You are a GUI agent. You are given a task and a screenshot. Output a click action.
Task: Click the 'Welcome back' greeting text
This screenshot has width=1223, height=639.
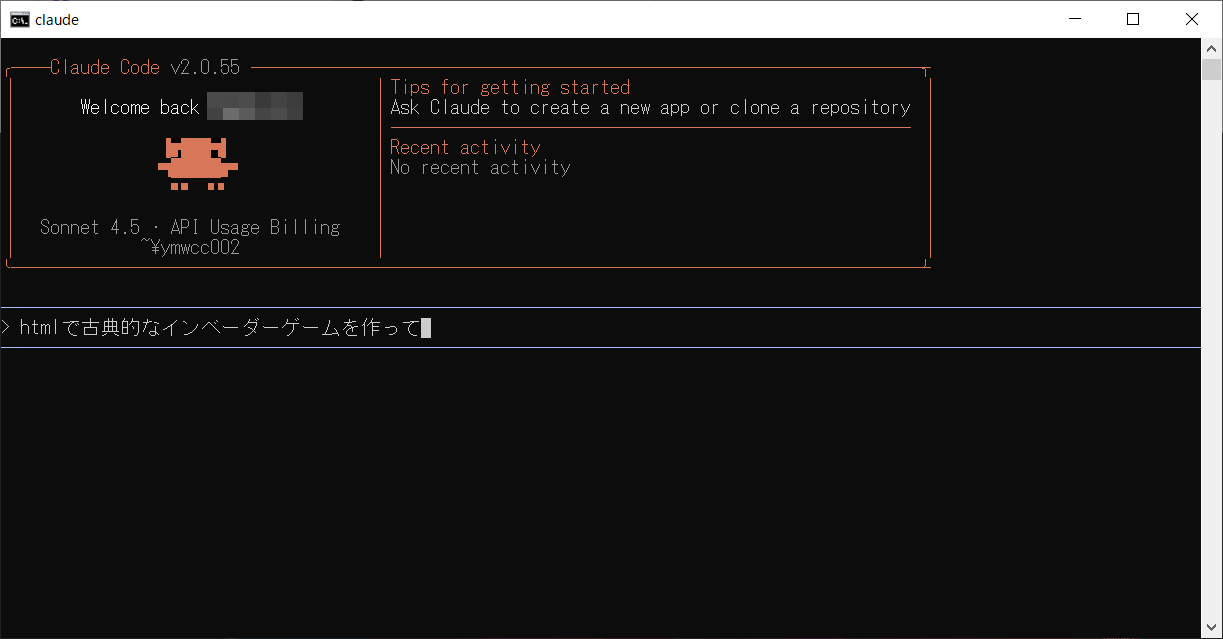coord(140,107)
